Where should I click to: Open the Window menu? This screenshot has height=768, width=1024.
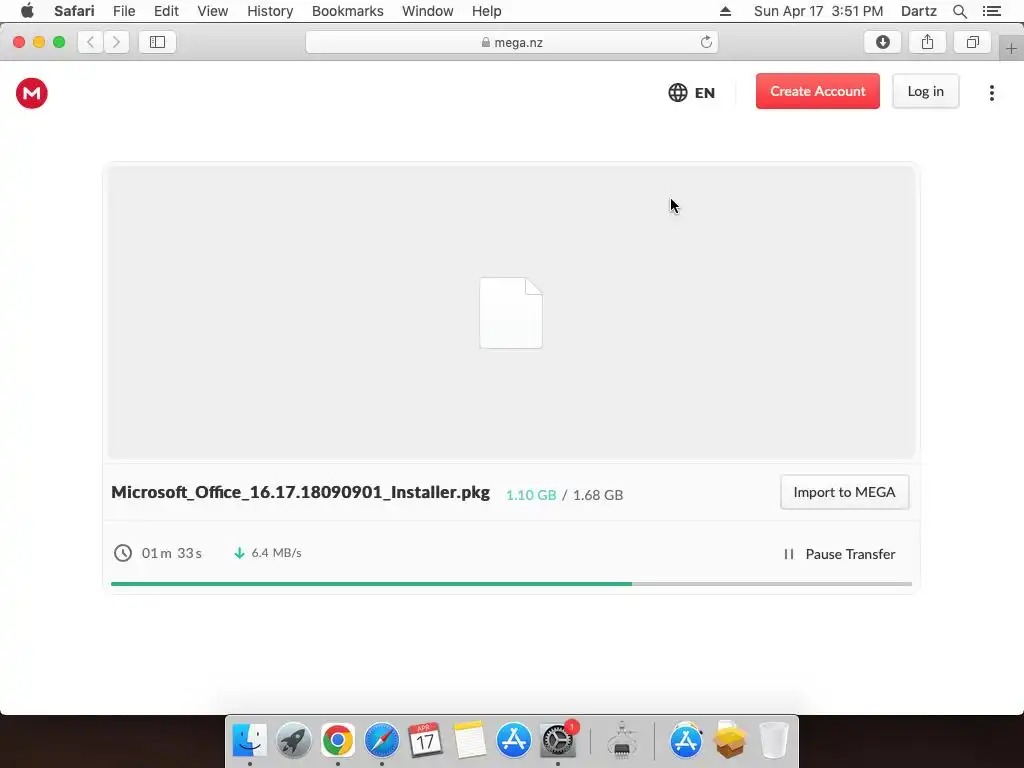pyautogui.click(x=428, y=11)
